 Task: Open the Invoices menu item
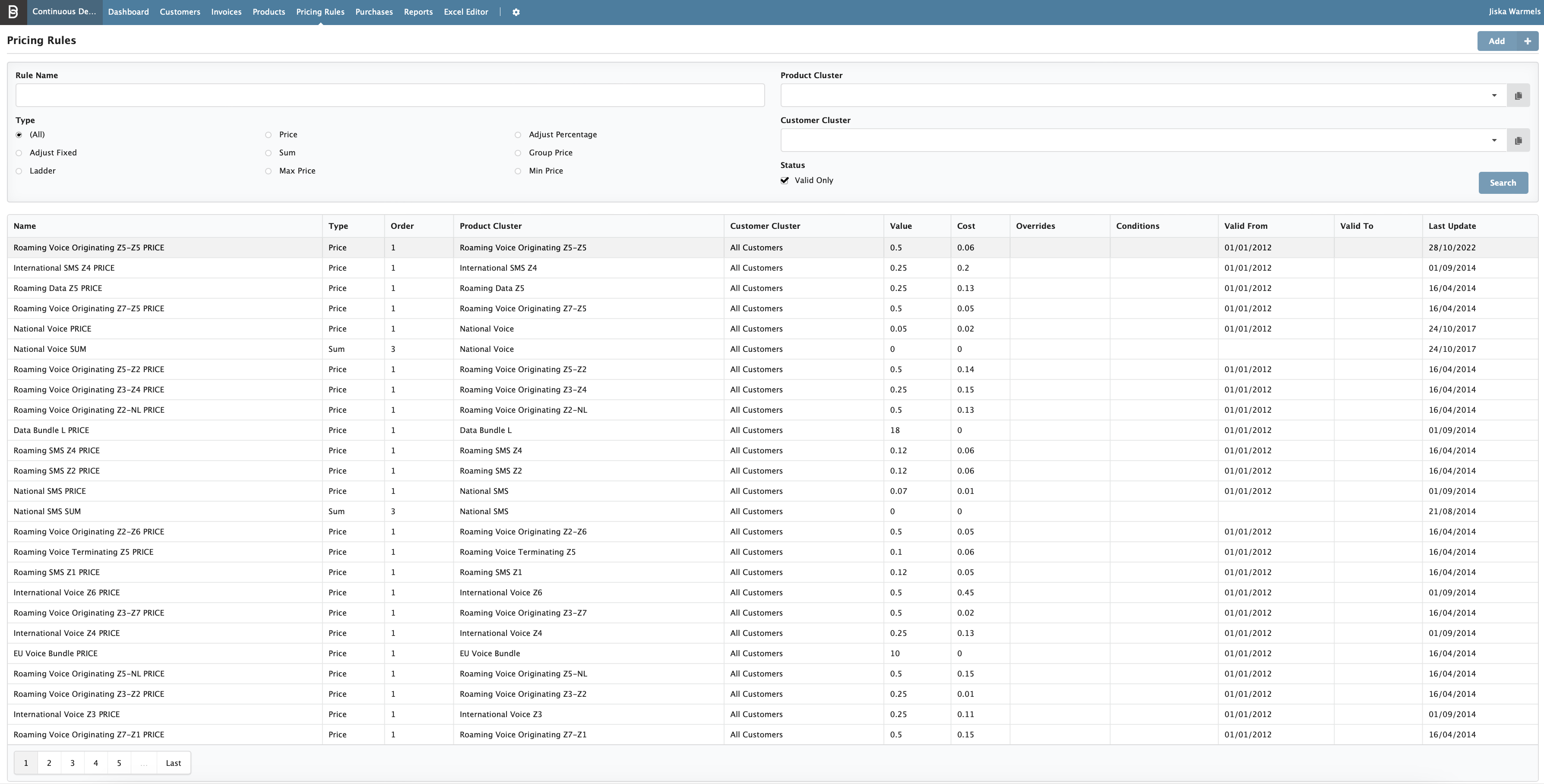click(x=226, y=12)
